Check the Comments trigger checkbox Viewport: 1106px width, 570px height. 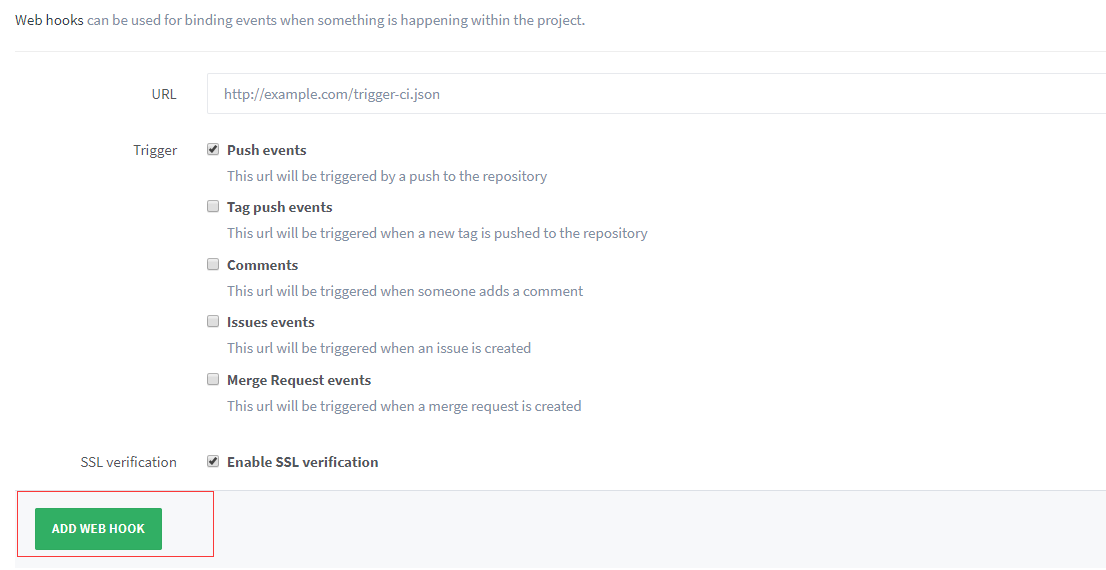[213, 265]
